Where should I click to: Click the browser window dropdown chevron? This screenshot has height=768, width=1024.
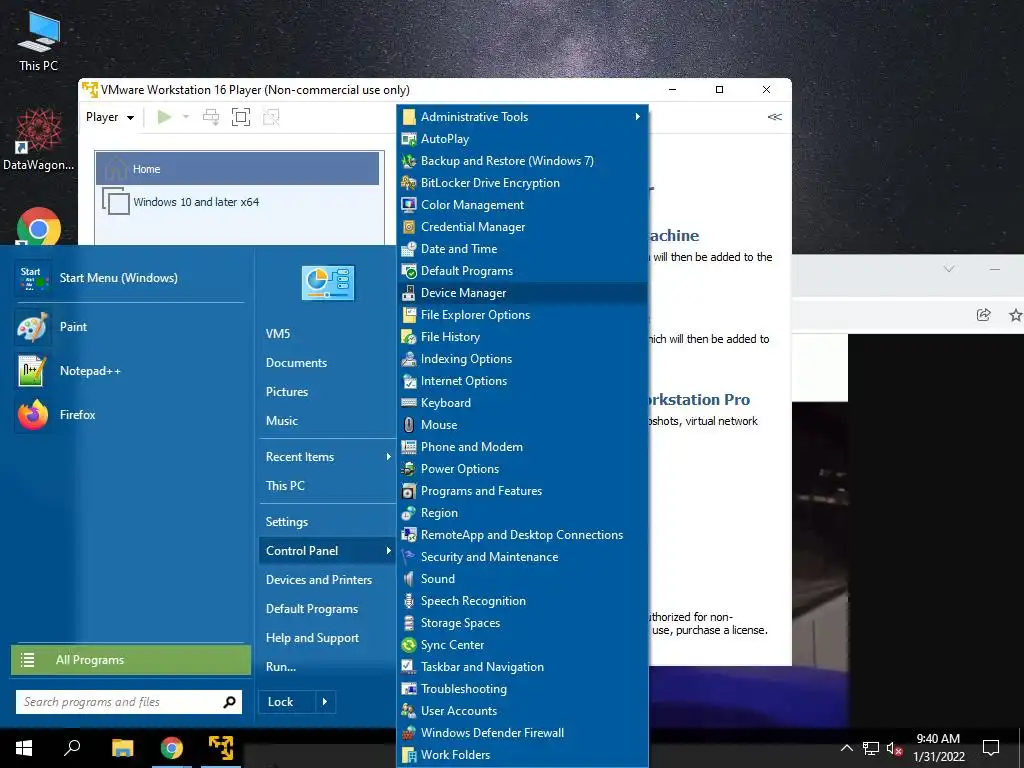pos(949,269)
